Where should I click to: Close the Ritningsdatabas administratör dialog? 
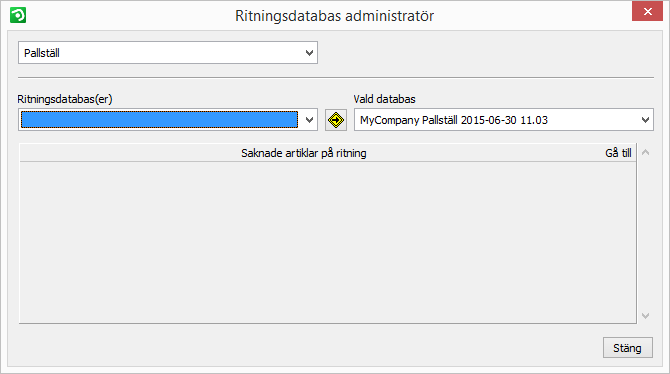[647, 11]
